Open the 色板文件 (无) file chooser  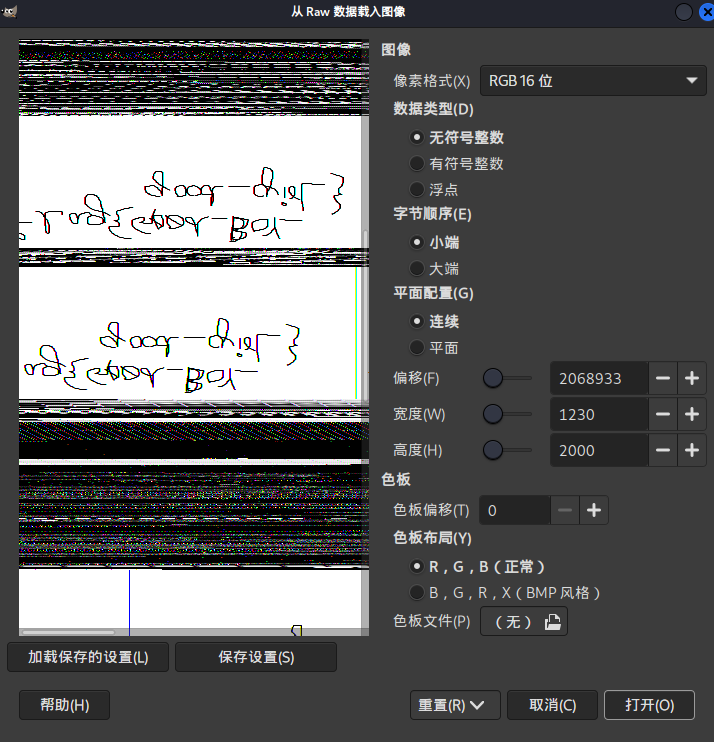tap(524, 621)
